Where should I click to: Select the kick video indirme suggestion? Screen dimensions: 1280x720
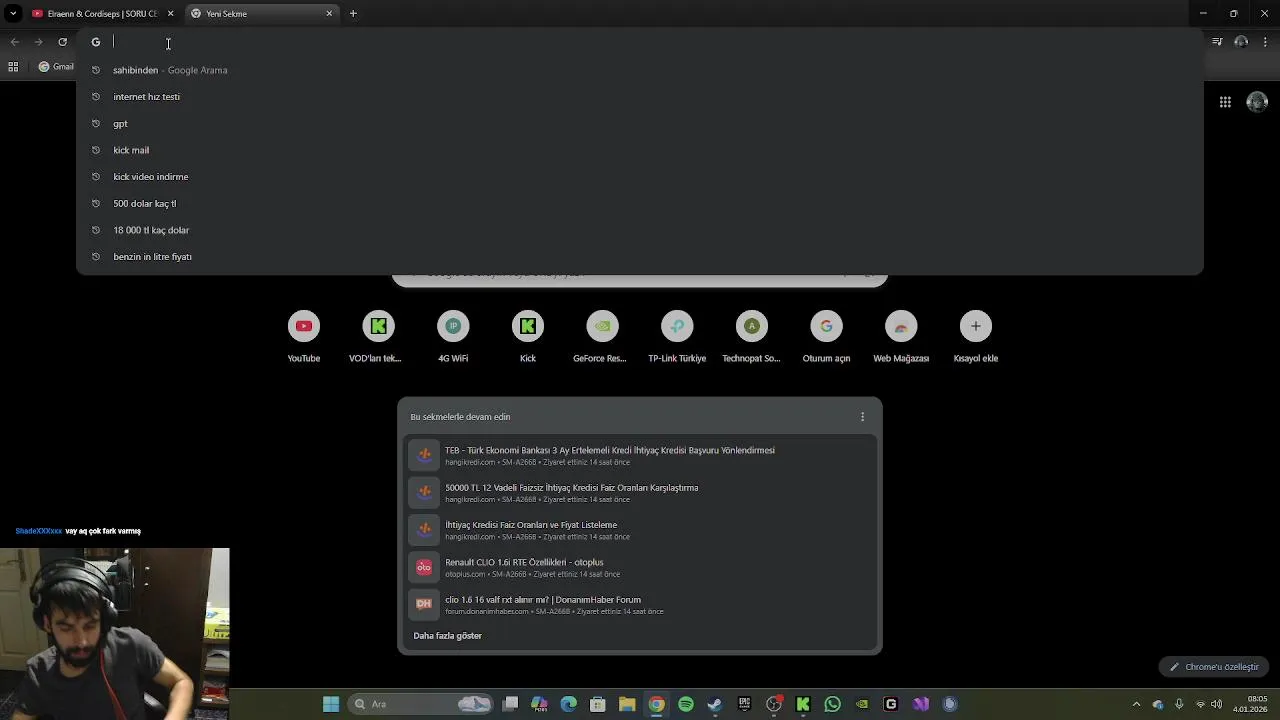[x=640, y=177]
